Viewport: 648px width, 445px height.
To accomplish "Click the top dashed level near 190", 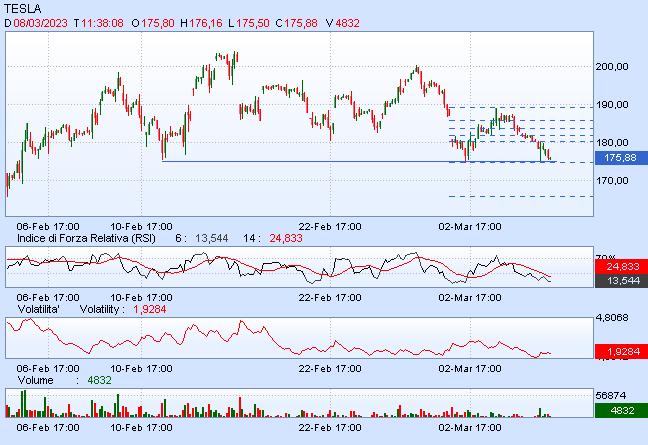I will [x=521, y=107].
